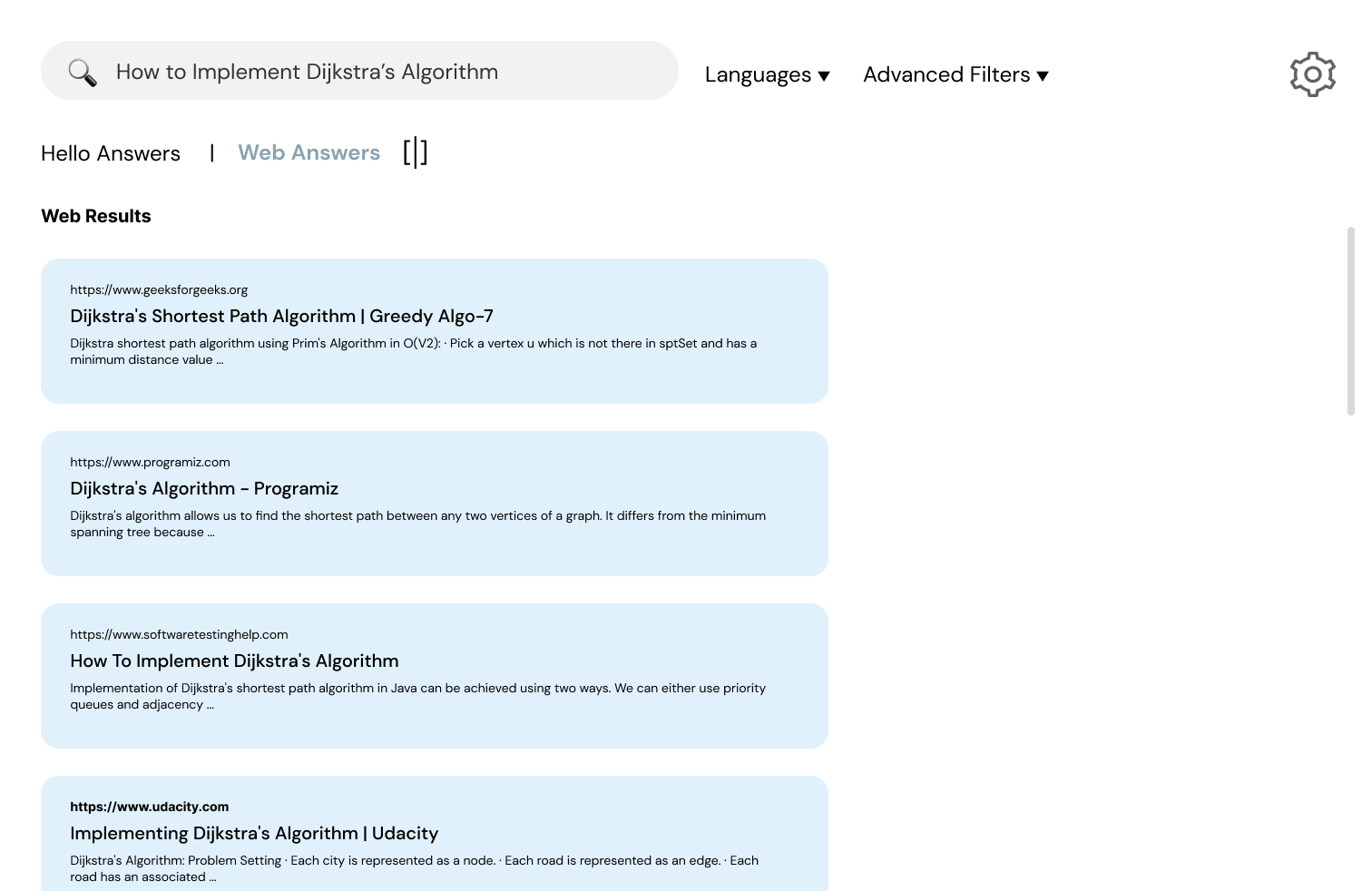Focus the search field with Dijkstra query
Viewport: 1372px width, 891px height.
359,71
